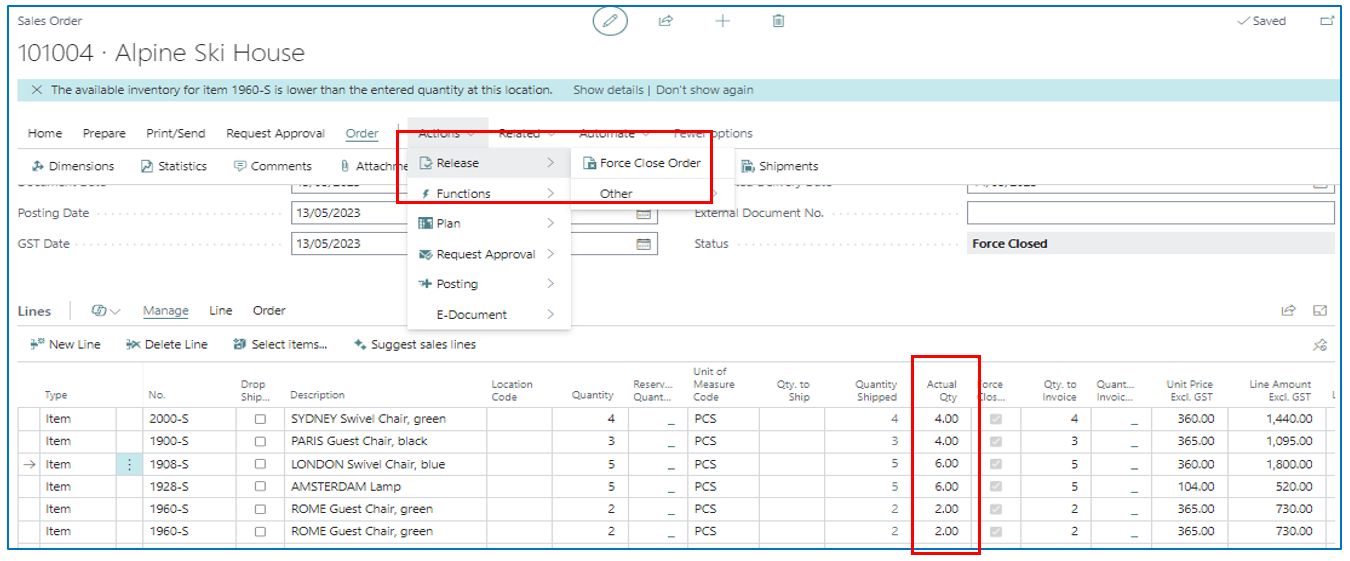Dismiss the inventory warning notification

37,90
